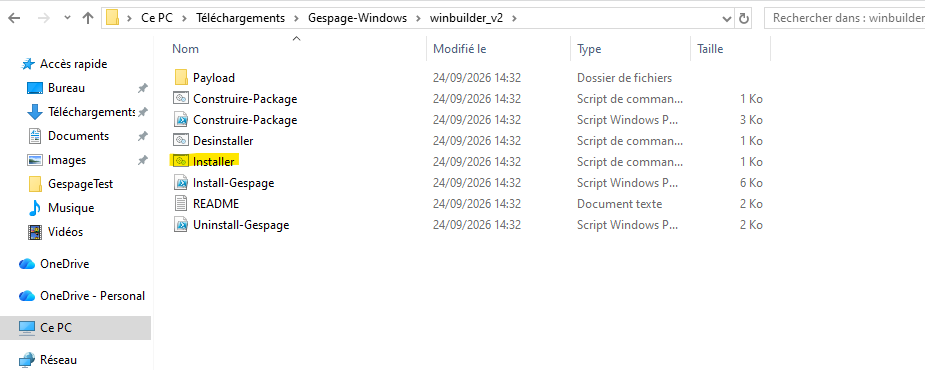Click the Desinstaller command script icon
925x370 pixels.
pyautogui.click(x=181, y=141)
